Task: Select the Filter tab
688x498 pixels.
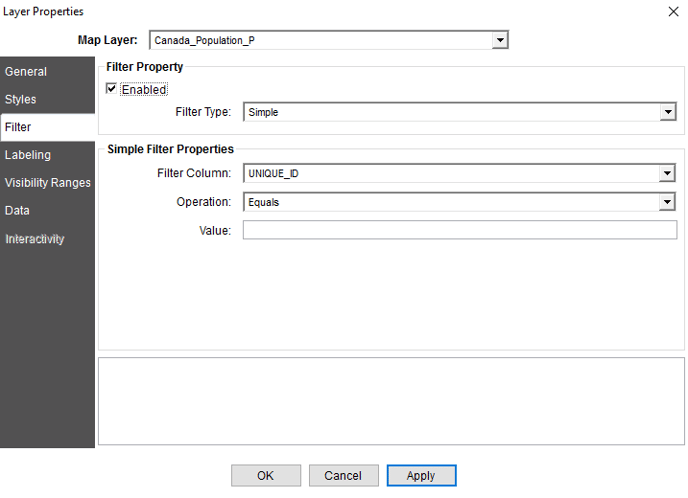Action: [47, 127]
